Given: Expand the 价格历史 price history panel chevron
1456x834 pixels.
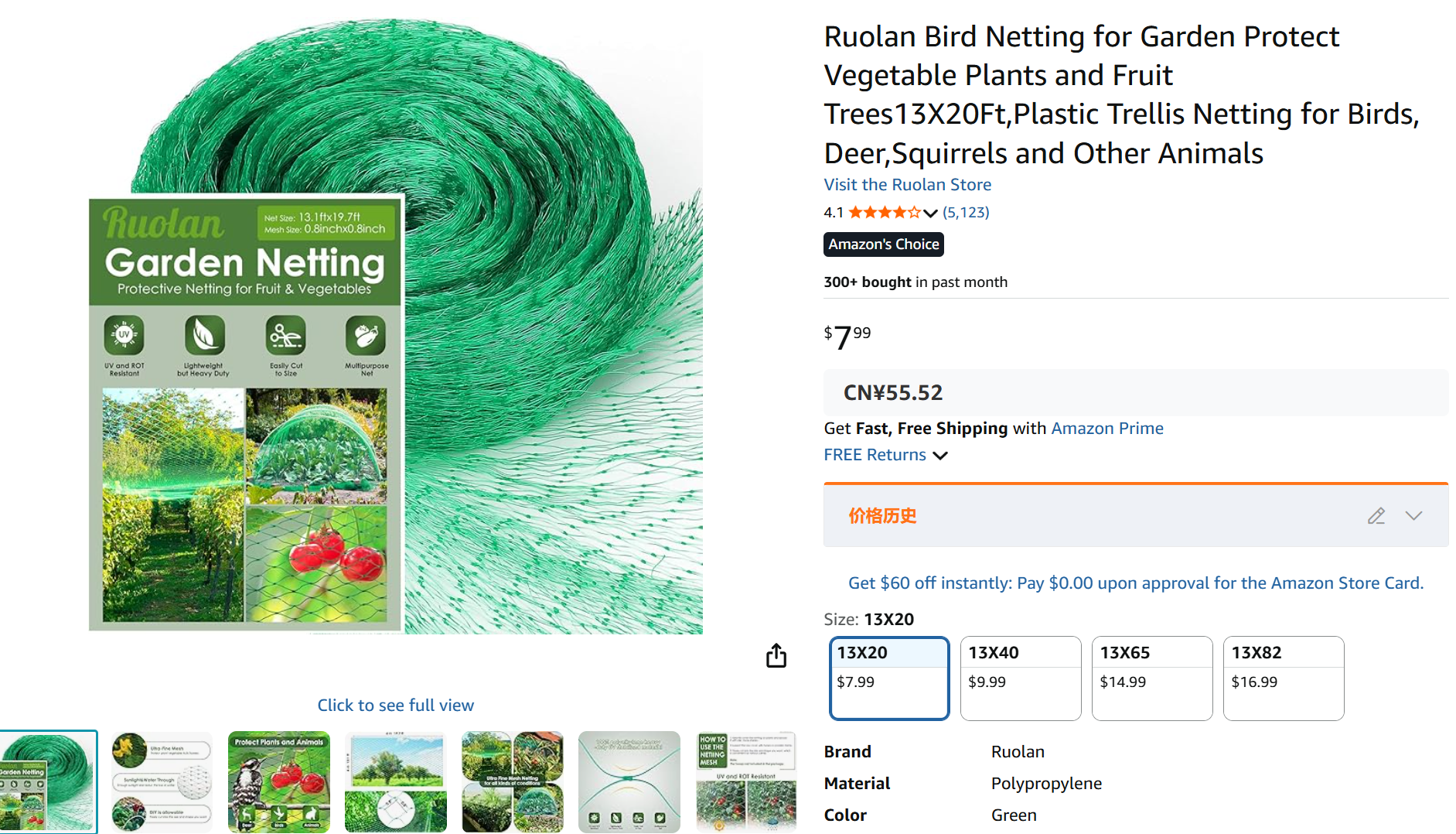Looking at the screenshot, I should click(1413, 516).
